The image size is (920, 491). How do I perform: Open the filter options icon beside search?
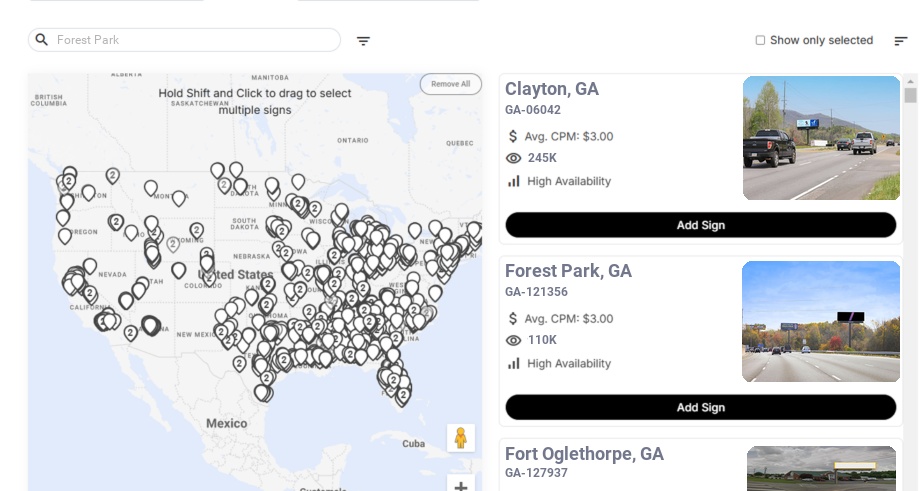pos(363,41)
